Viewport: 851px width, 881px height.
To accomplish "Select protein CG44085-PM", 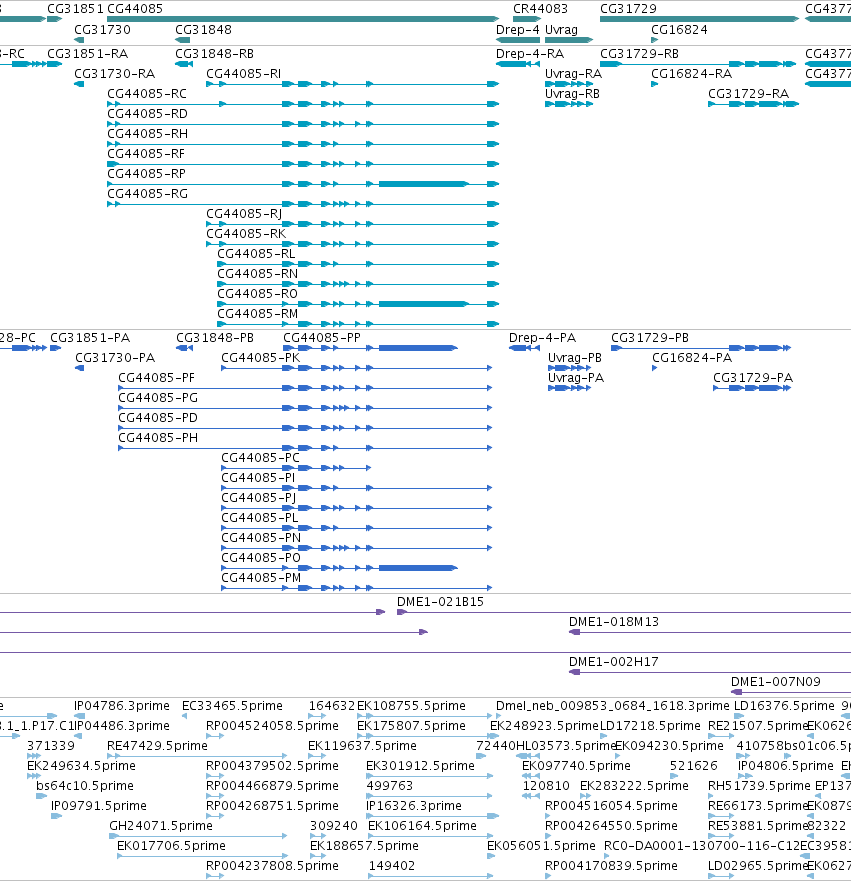I will (x=261, y=578).
